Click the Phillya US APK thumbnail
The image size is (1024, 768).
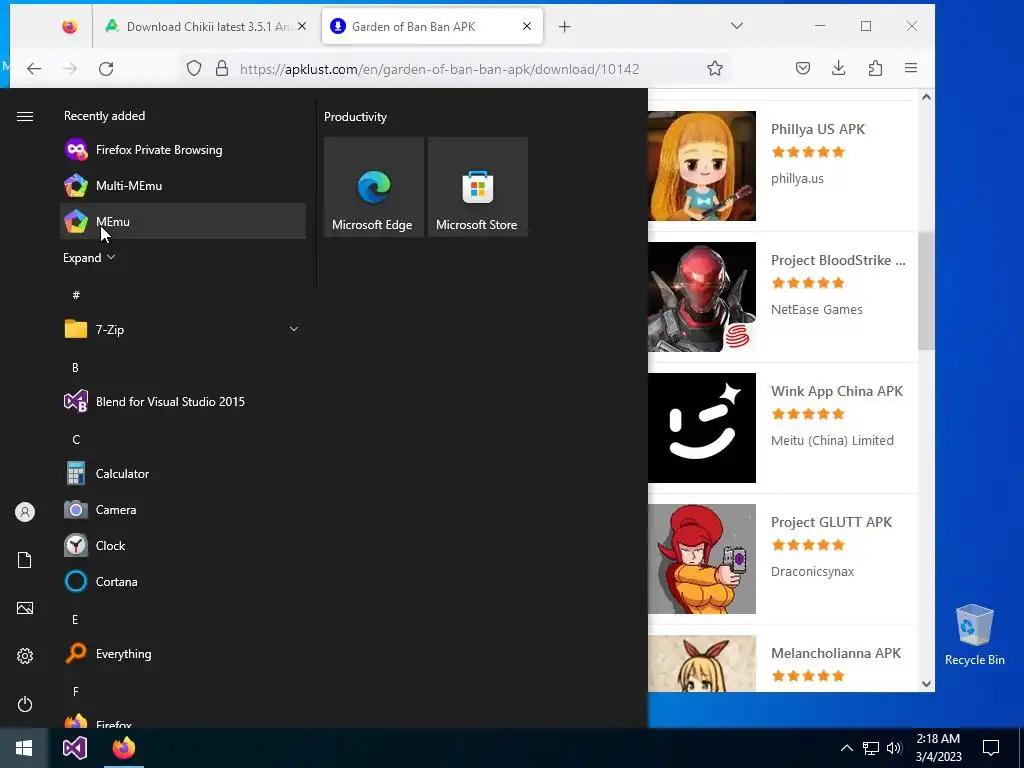(702, 166)
